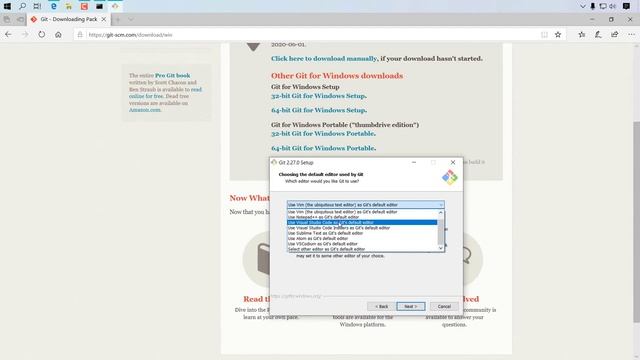Choose 'Use Vim' option in editor list
This screenshot has height=360, width=640.
click(x=362, y=212)
